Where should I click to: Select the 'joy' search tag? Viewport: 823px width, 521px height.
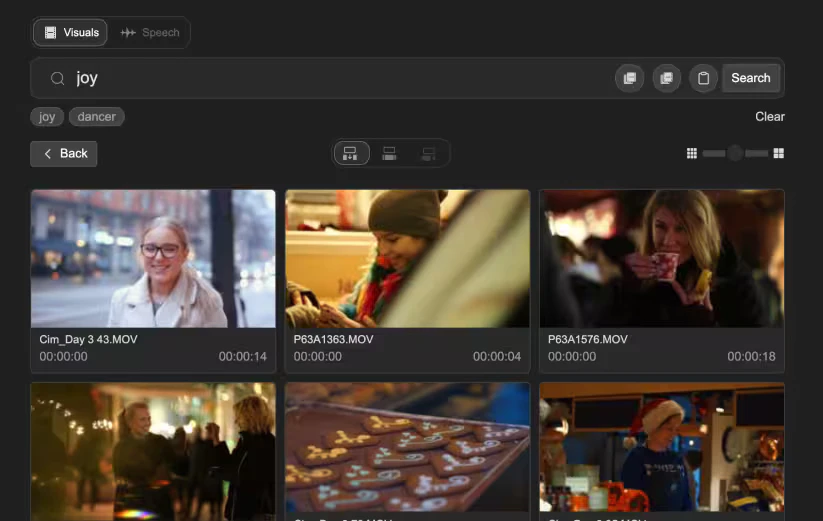tap(47, 117)
